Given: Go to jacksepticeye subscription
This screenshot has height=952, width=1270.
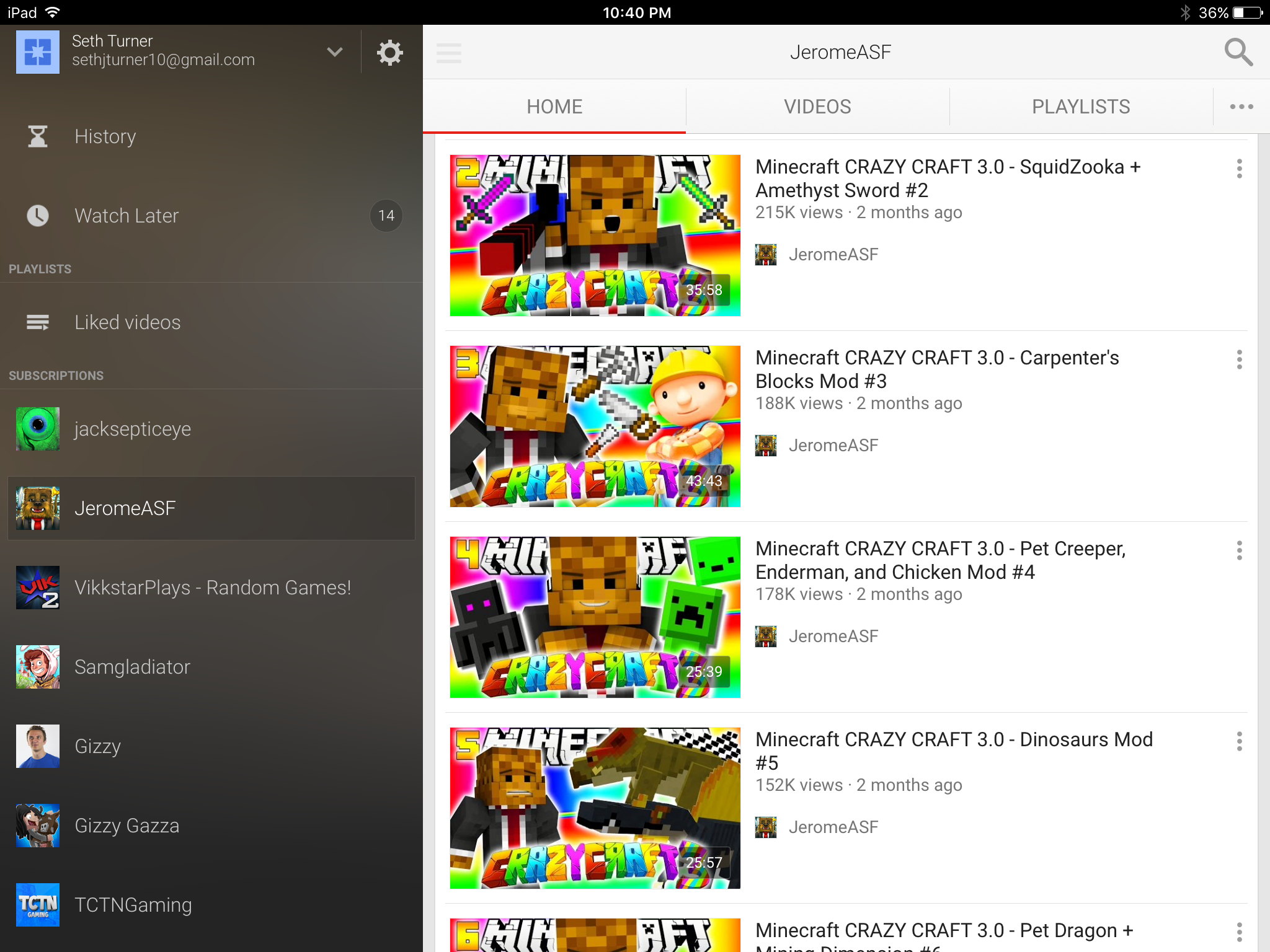Looking at the screenshot, I should coord(211,429).
